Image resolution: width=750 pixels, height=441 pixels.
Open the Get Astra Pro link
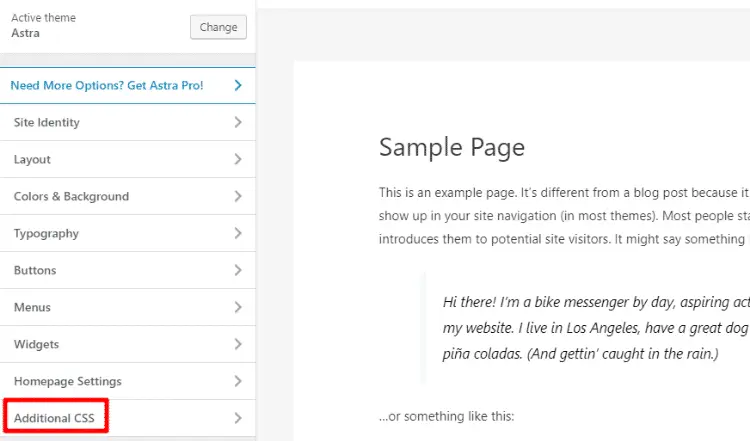(x=107, y=85)
